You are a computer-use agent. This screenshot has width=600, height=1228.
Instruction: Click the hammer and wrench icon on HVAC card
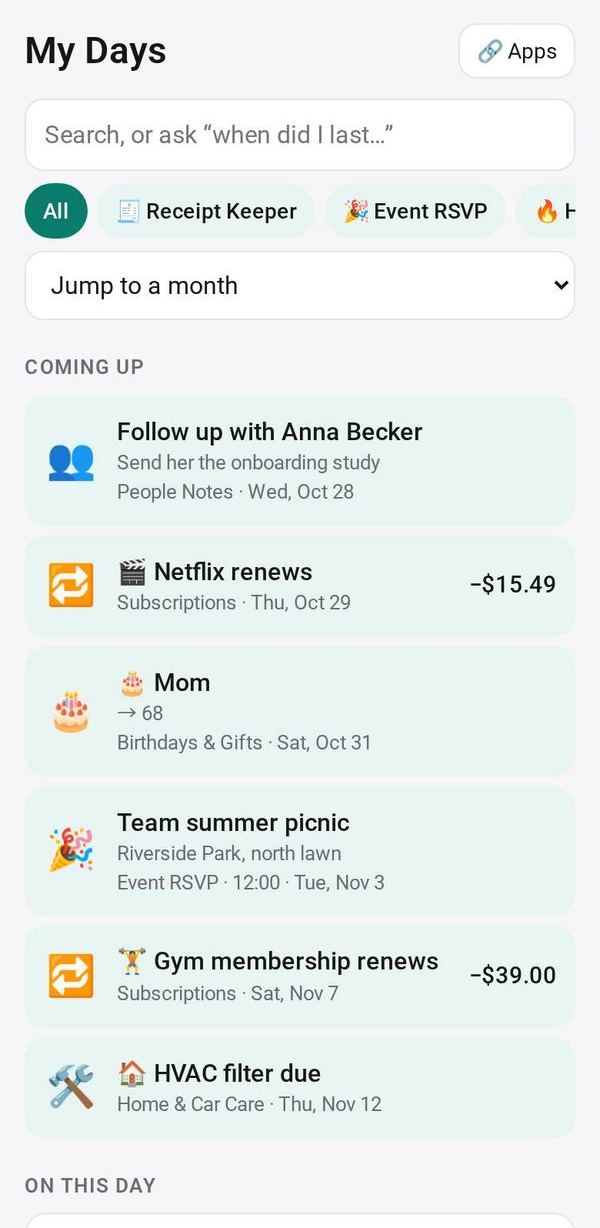(71, 1087)
